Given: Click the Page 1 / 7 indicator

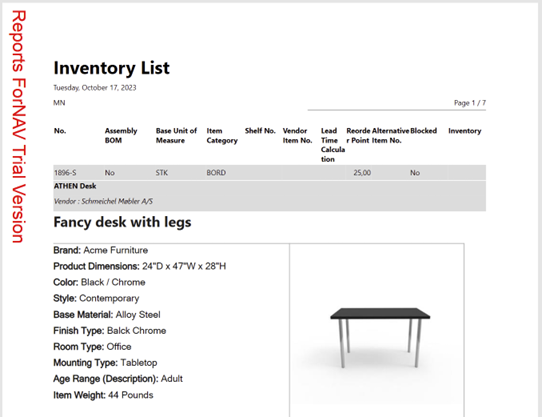Looking at the screenshot, I should point(470,103).
